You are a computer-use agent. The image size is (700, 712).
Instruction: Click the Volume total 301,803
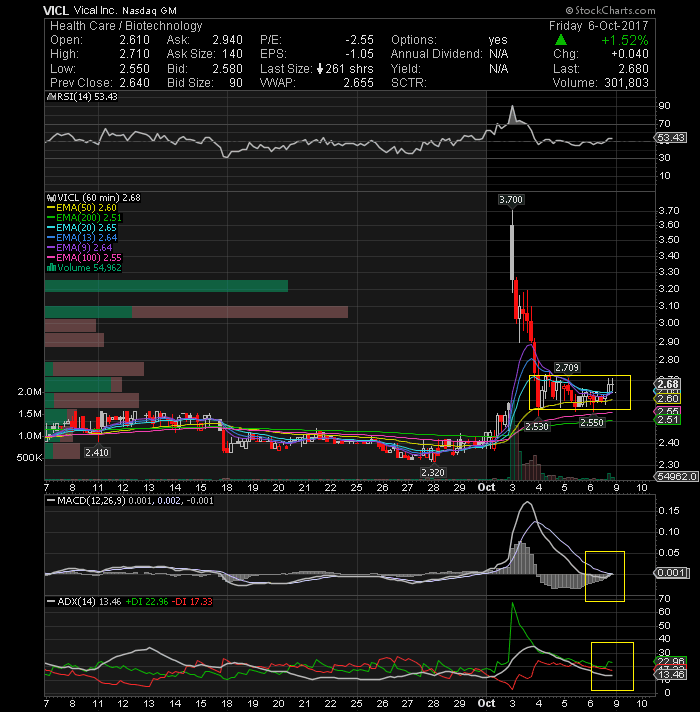[x=626, y=83]
